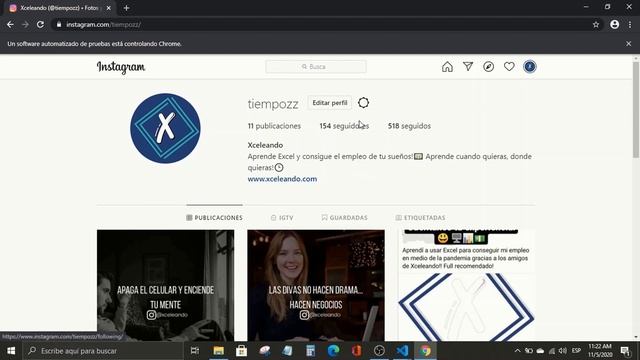Click browser back arrow
The image size is (640, 360).
[10, 24]
